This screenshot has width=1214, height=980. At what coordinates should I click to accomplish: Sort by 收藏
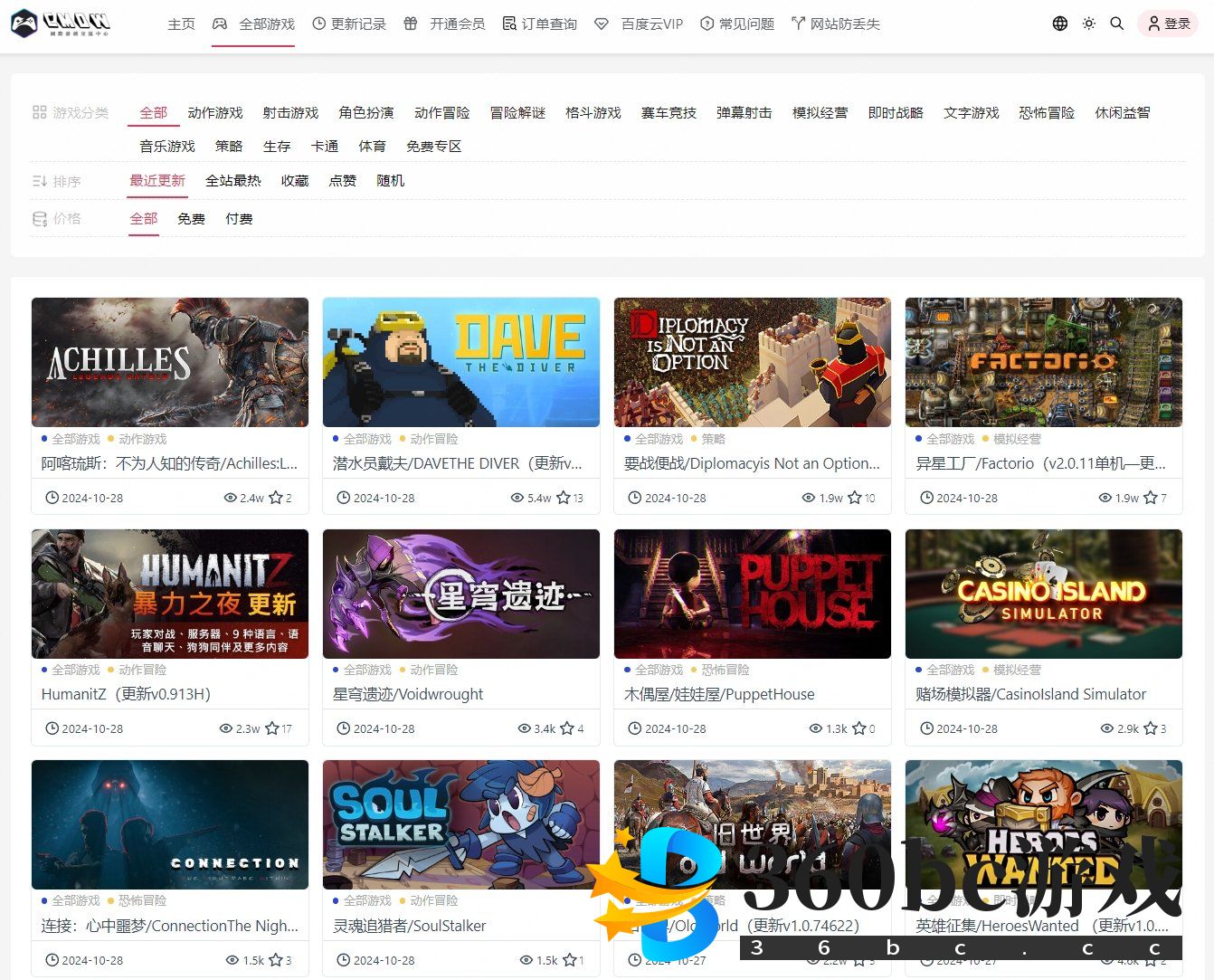[x=295, y=180]
